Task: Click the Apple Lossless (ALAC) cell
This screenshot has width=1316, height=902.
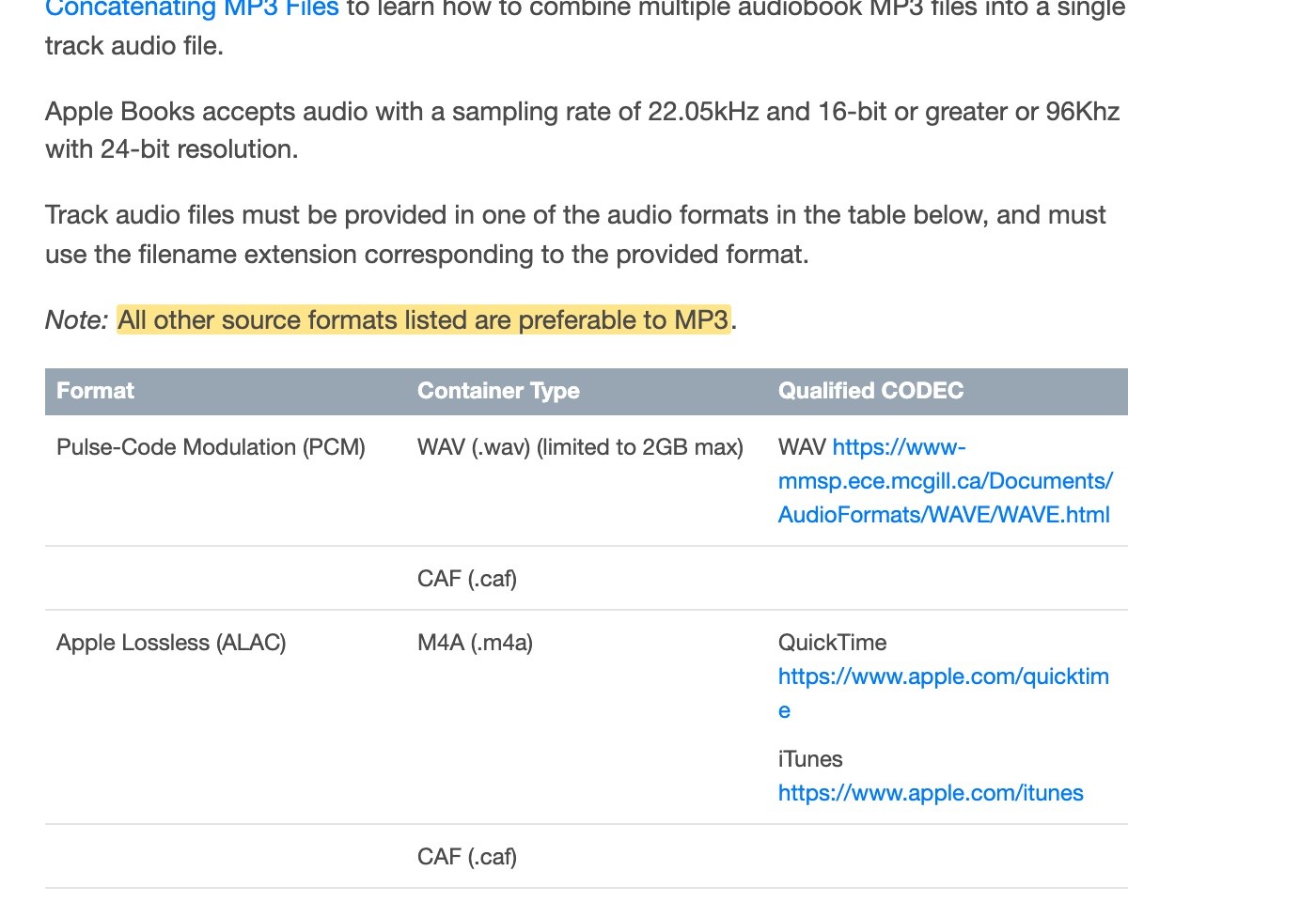Action: [x=171, y=643]
